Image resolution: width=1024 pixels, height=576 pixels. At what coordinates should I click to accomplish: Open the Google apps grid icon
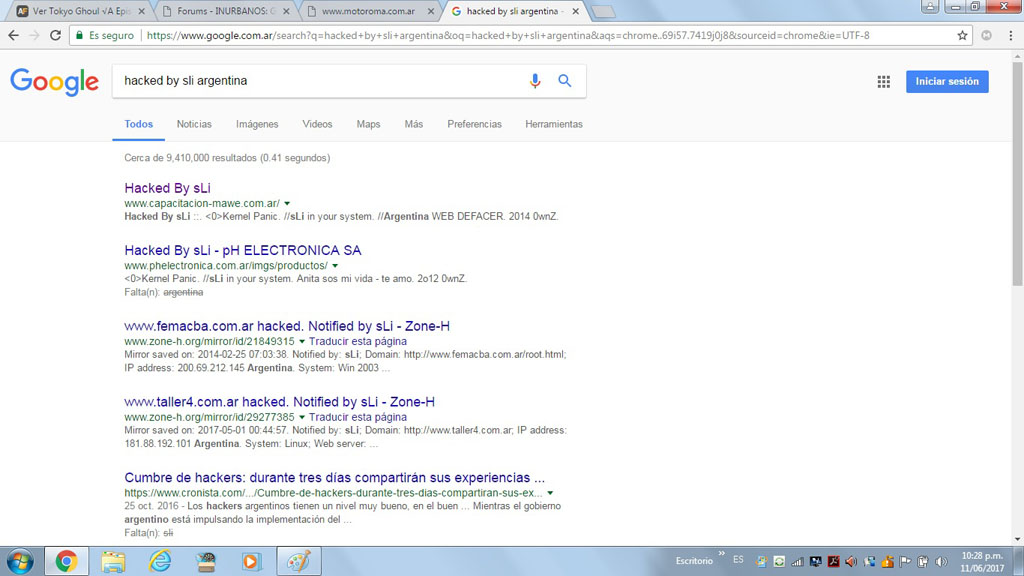coord(883,82)
